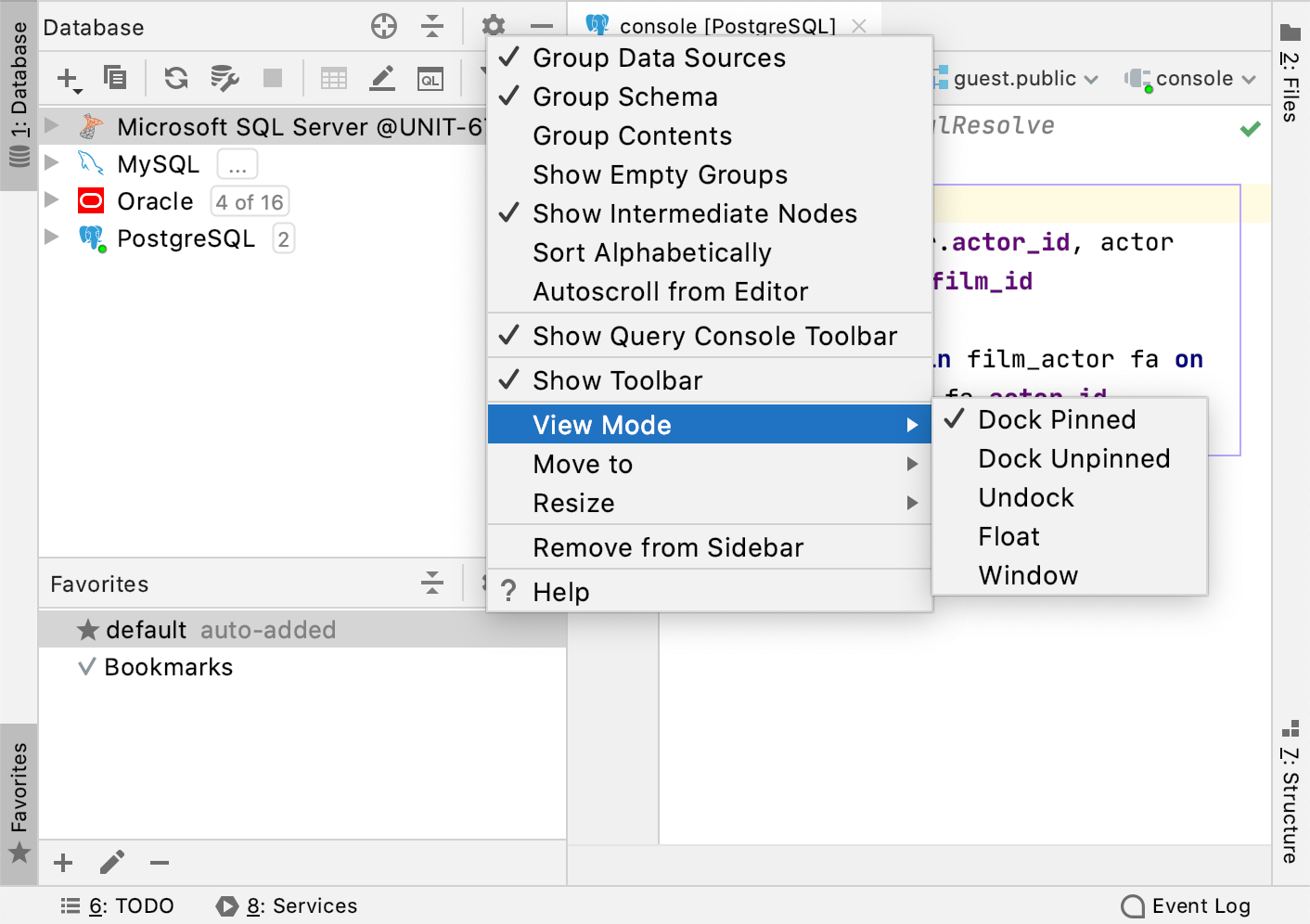This screenshot has height=924, width=1310.
Task: Select Undock view mode
Action: point(1070,497)
